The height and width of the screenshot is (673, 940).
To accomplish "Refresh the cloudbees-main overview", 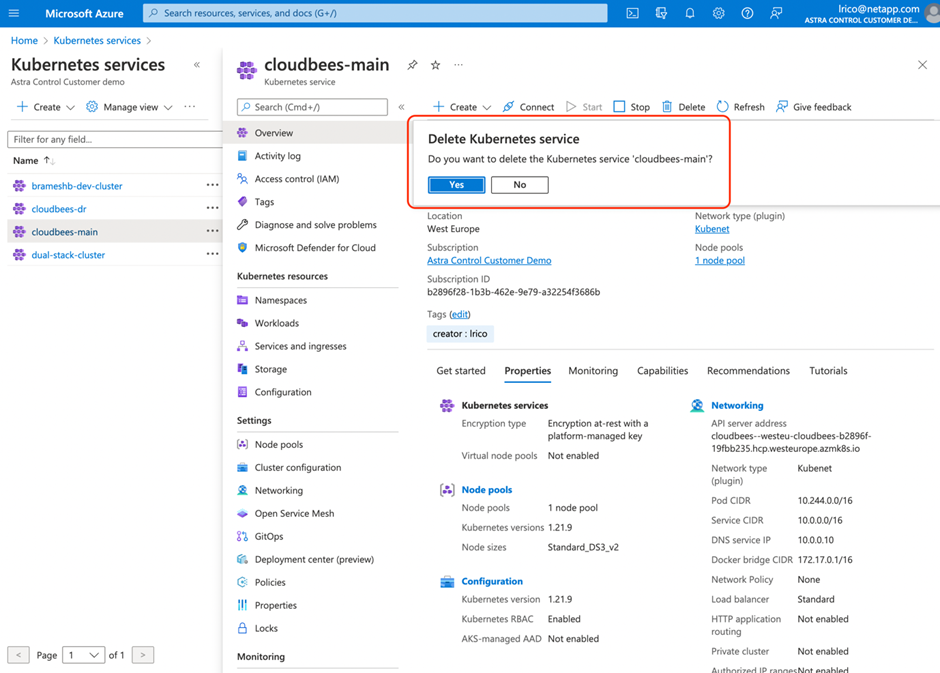I will (x=741, y=107).
